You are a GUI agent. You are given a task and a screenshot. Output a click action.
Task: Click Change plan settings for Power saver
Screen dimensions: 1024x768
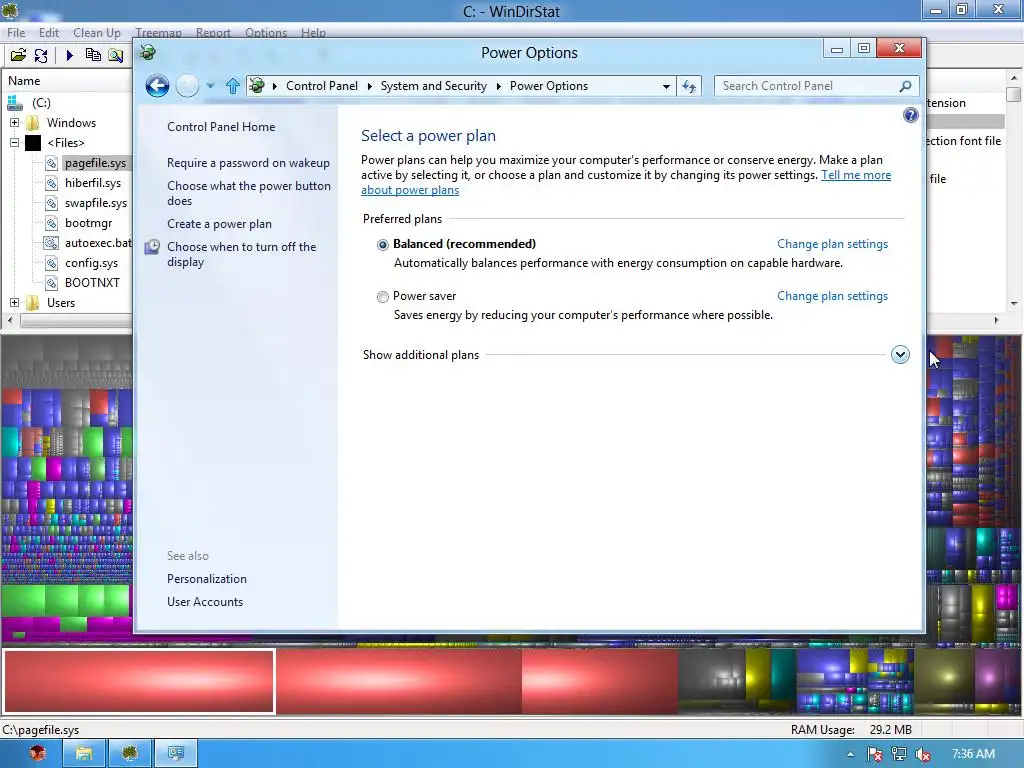pos(833,296)
